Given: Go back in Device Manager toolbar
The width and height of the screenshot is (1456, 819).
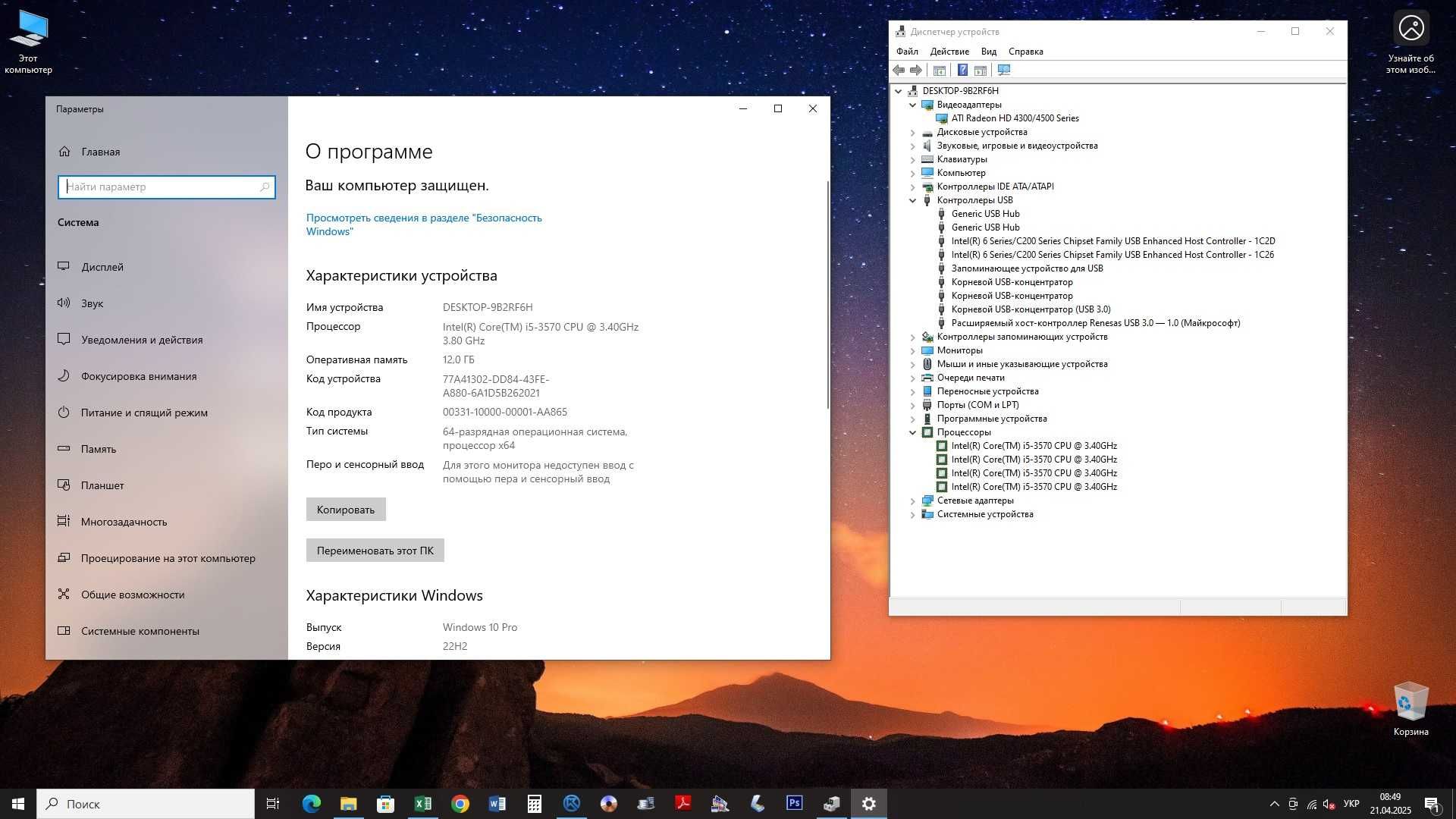Looking at the screenshot, I should [899, 70].
